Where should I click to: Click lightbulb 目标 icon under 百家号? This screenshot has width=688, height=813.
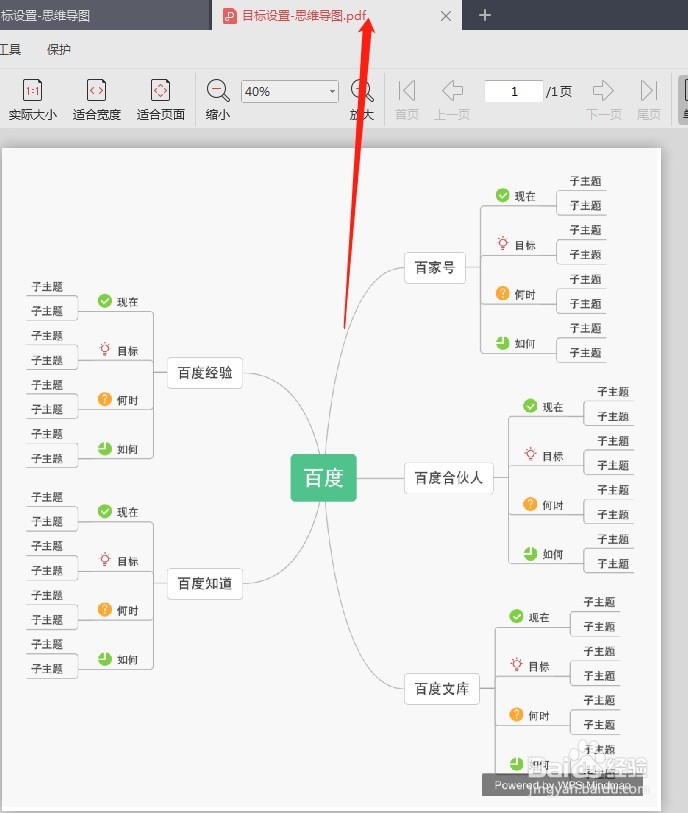(502, 243)
